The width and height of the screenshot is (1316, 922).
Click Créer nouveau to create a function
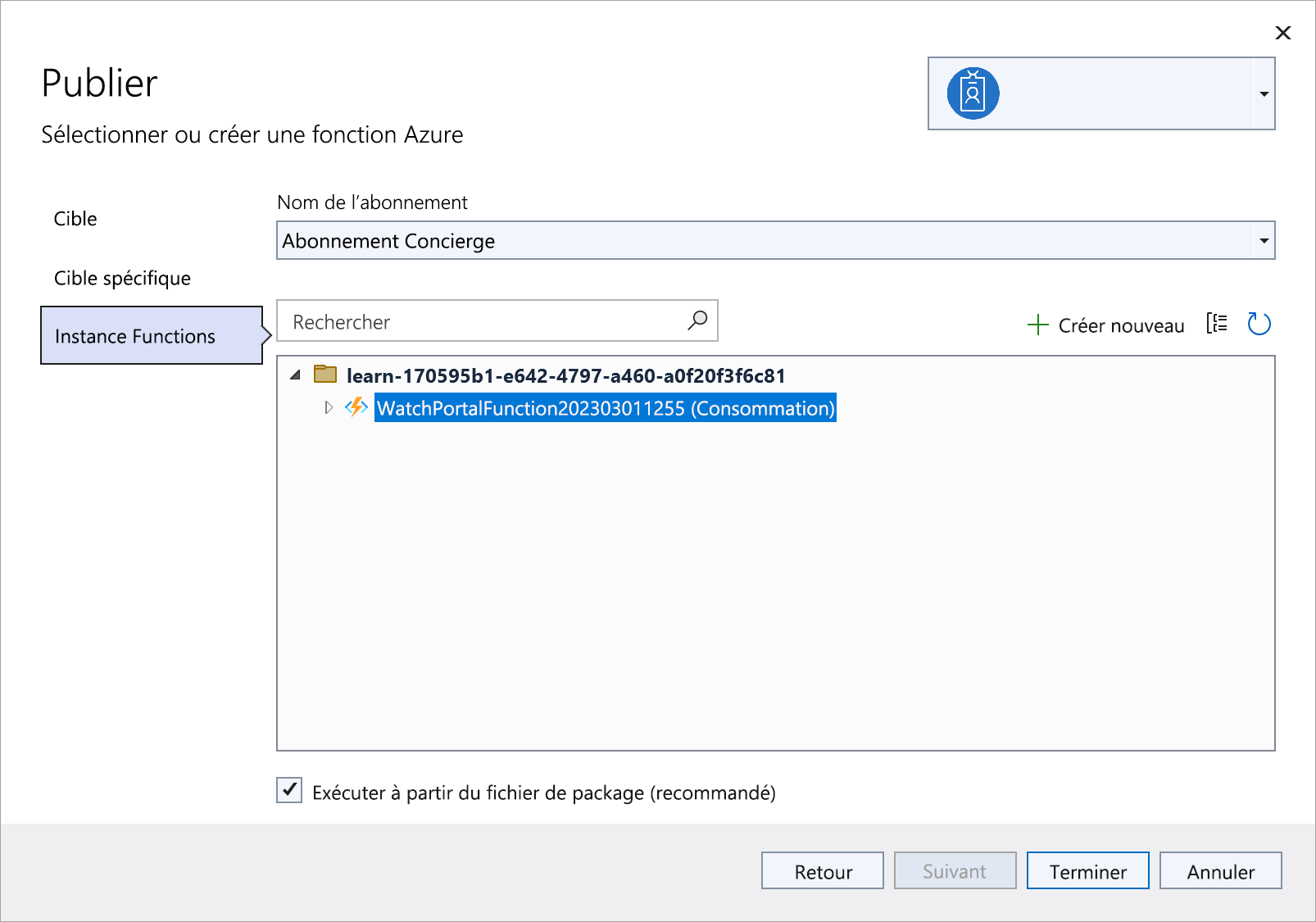1105,325
